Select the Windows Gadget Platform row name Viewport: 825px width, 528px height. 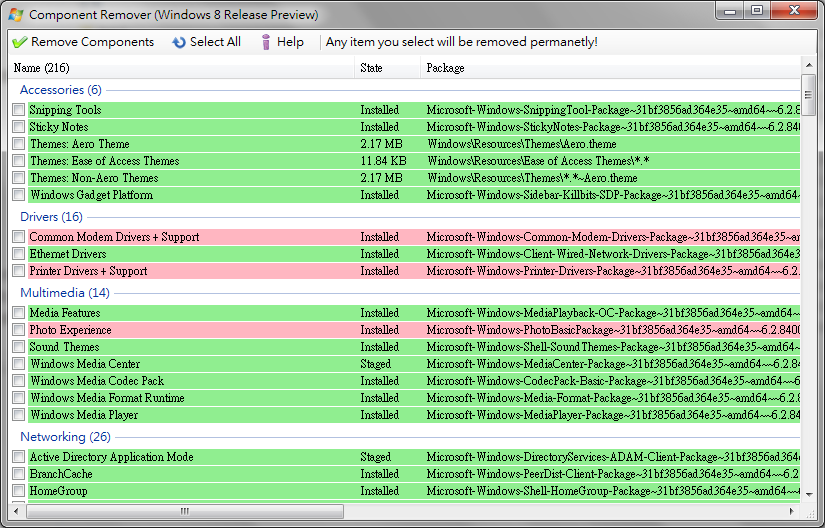[92, 195]
